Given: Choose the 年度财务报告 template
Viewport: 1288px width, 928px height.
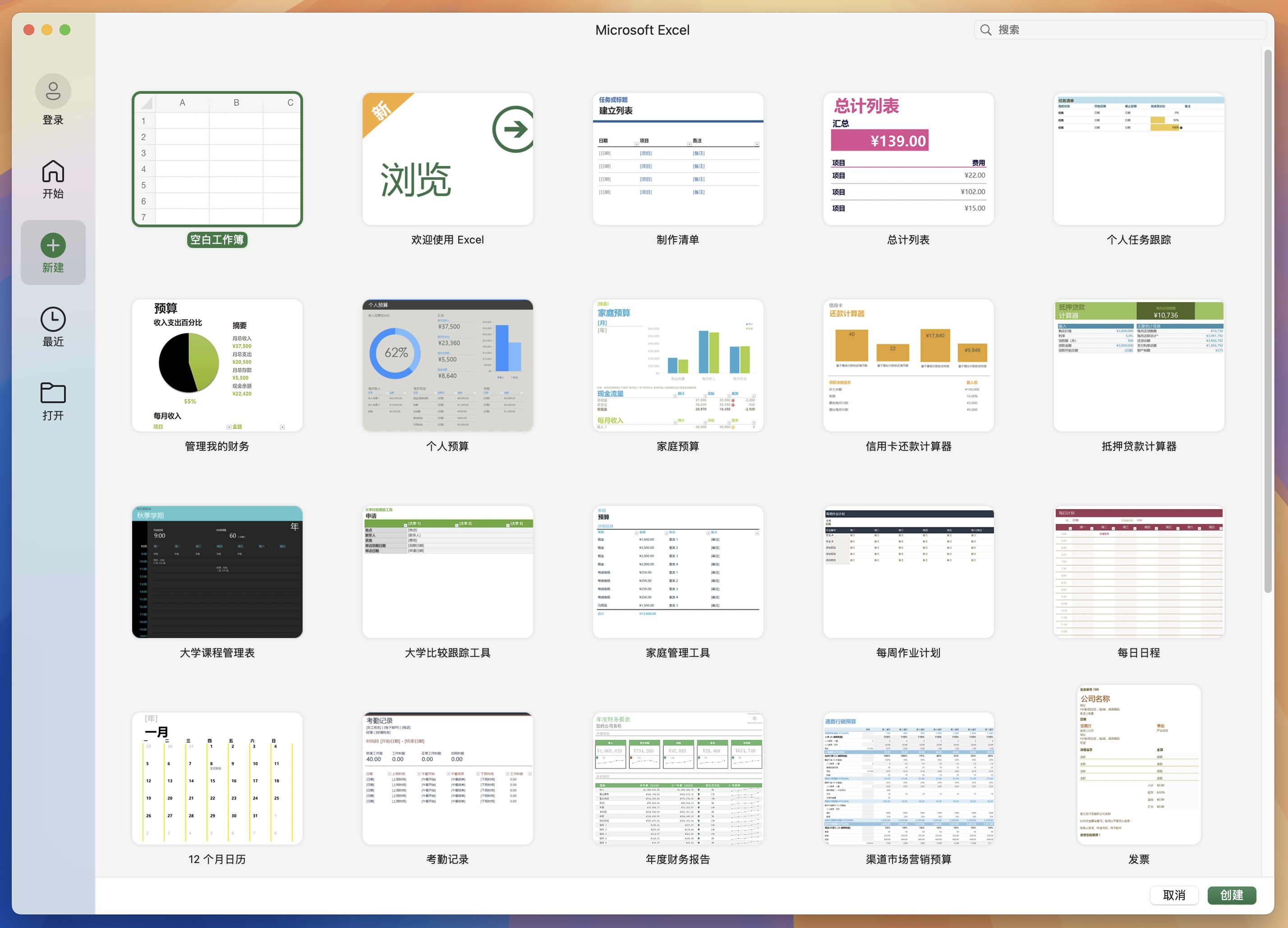Looking at the screenshot, I should 677,778.
